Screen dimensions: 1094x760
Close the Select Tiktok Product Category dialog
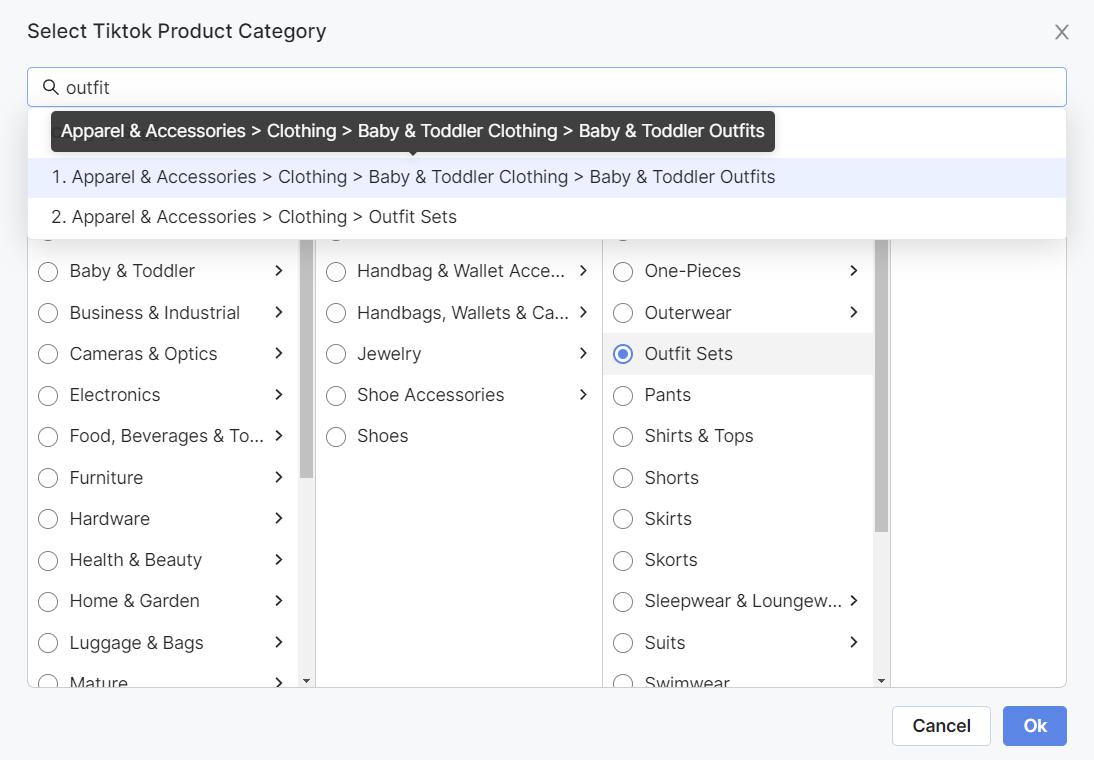[x=1061, y=32]
